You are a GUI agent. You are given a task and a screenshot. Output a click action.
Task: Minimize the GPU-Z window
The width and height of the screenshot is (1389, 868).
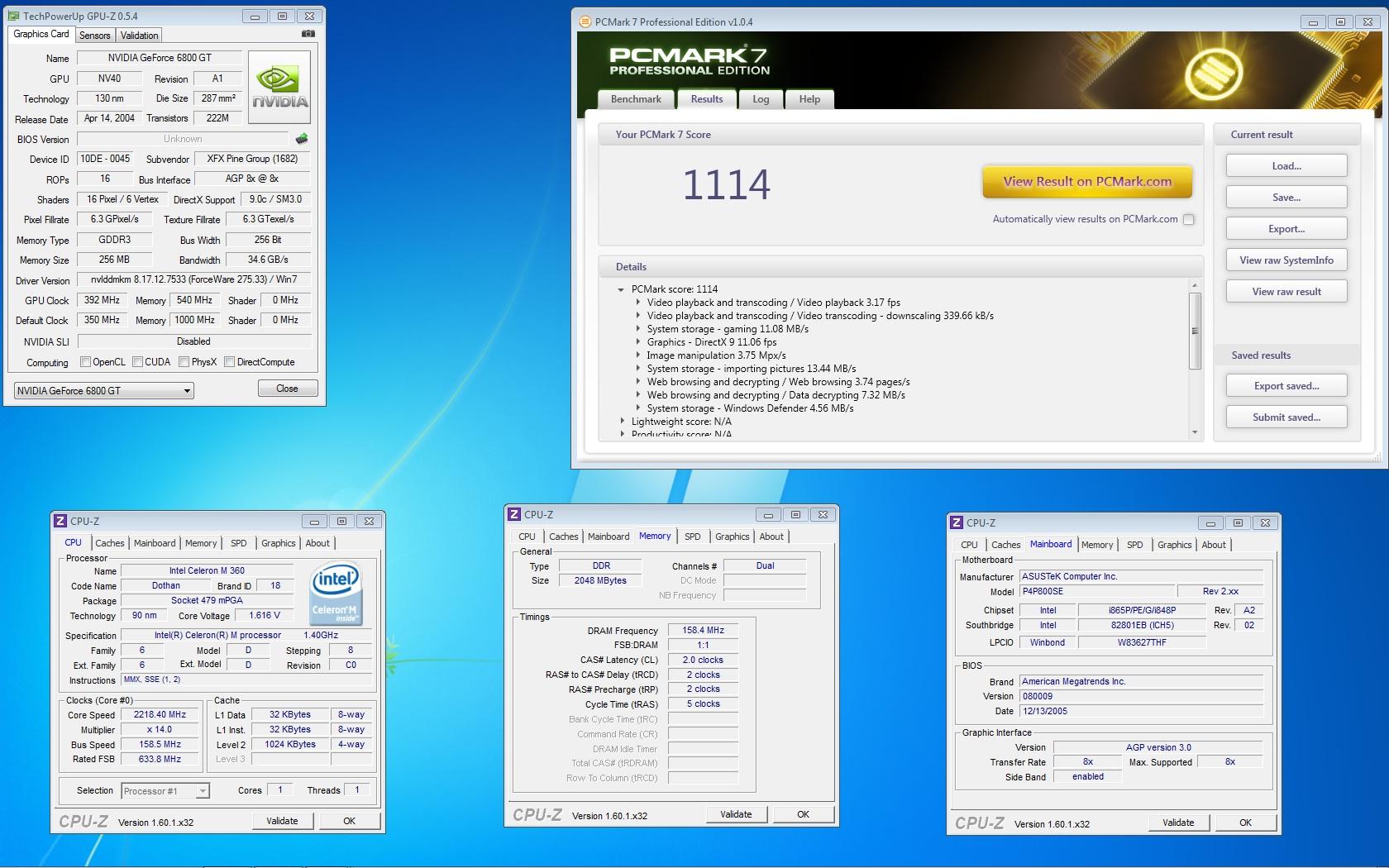[x=255, y=16]
